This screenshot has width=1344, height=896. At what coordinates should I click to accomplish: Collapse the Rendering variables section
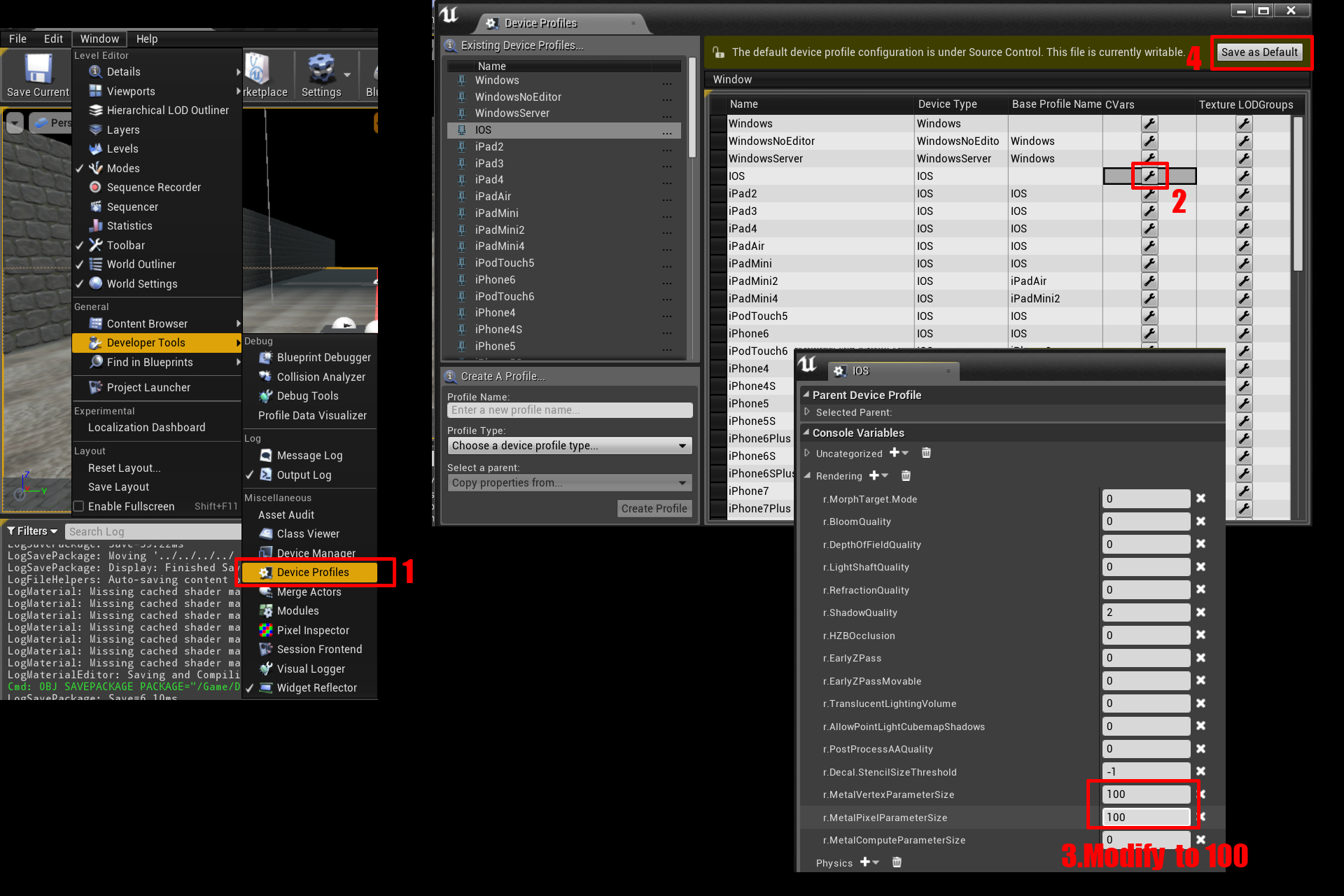(x=807, y=475)
